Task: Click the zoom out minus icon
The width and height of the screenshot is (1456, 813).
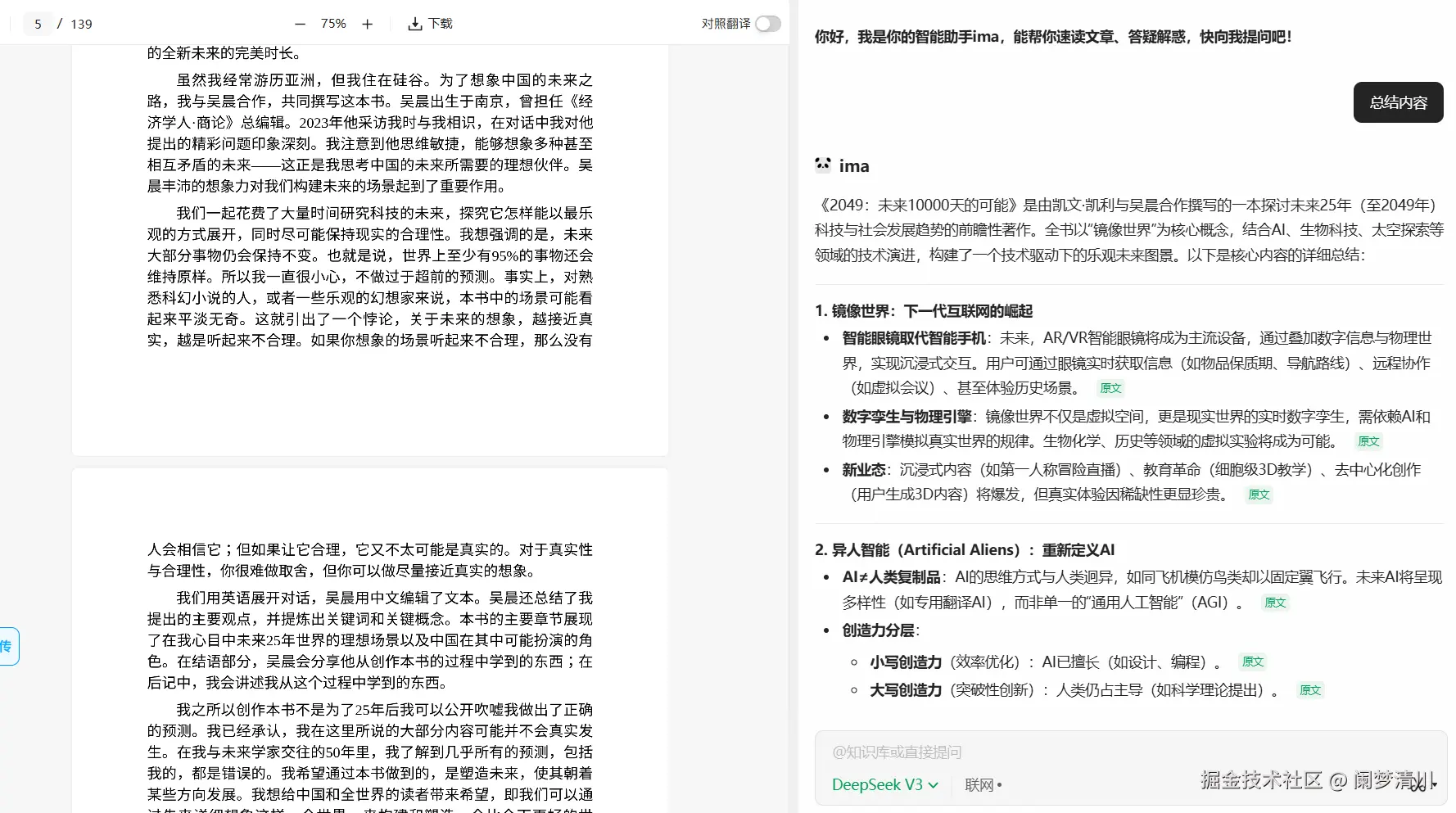Action: click(300, 24)
